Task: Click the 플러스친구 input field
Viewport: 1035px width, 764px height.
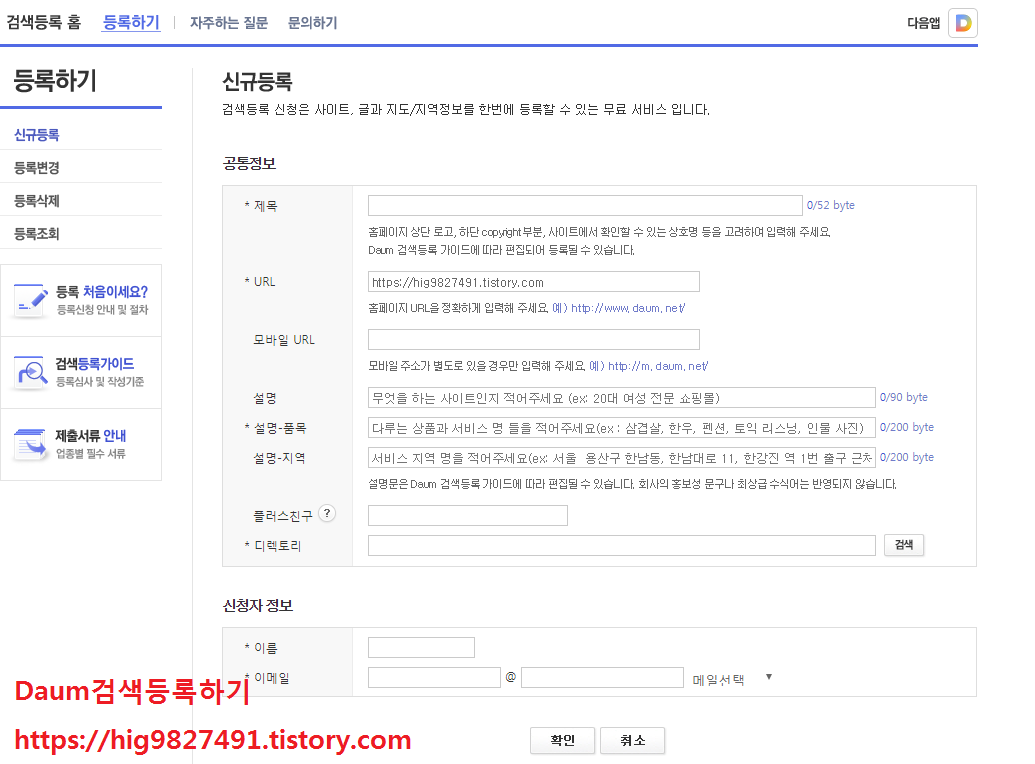Action: click(467, 515)
